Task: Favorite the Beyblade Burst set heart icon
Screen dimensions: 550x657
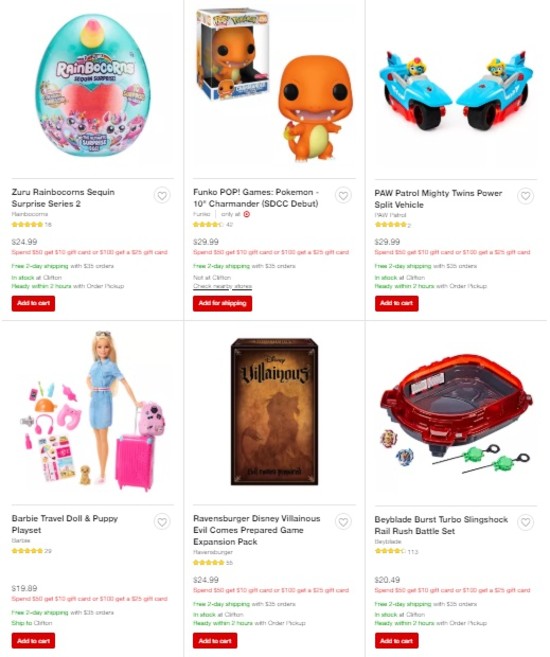Action: pyautogui.click(x=525, y=522)
